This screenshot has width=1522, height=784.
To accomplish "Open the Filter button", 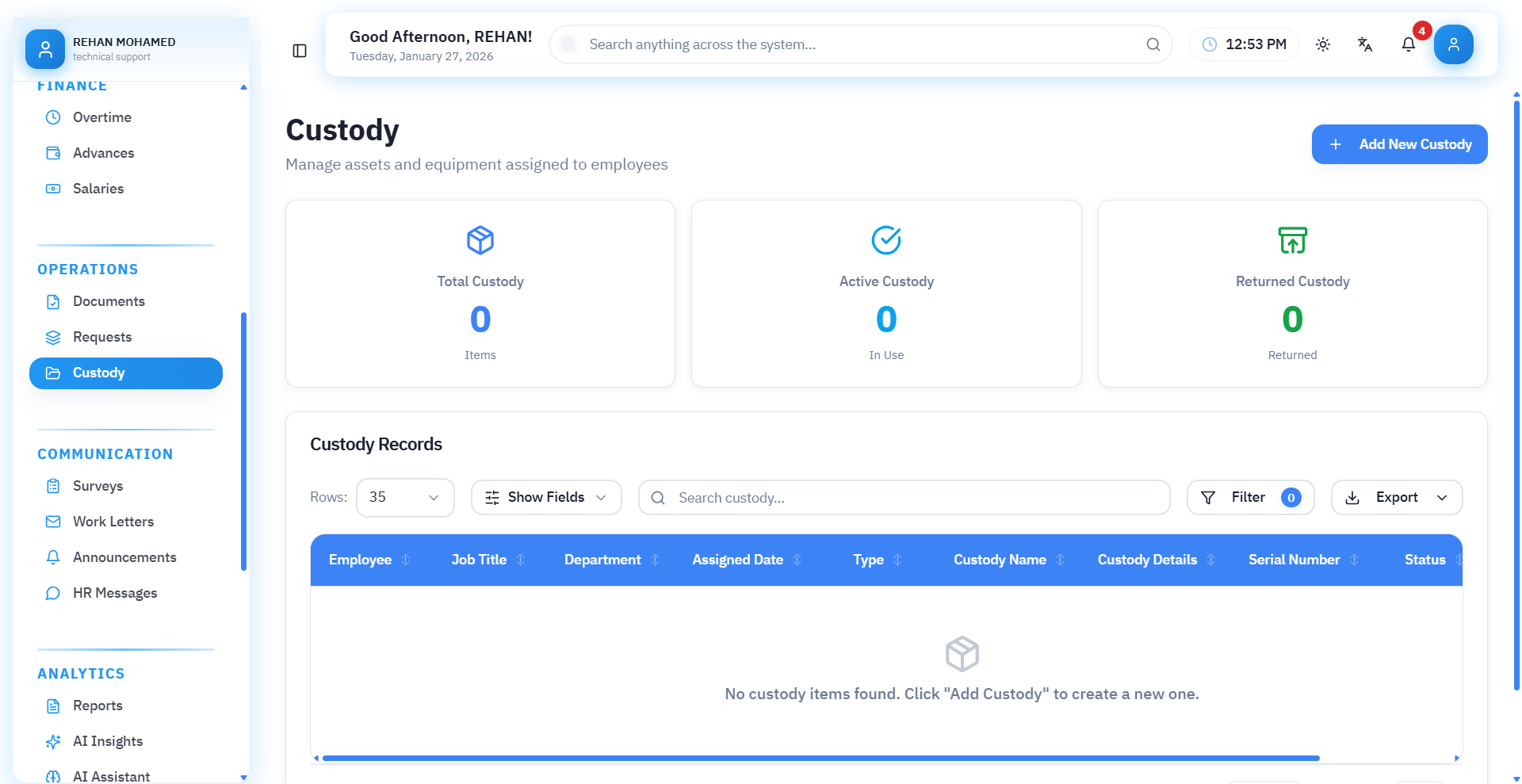I will (x=1249, y=498).
